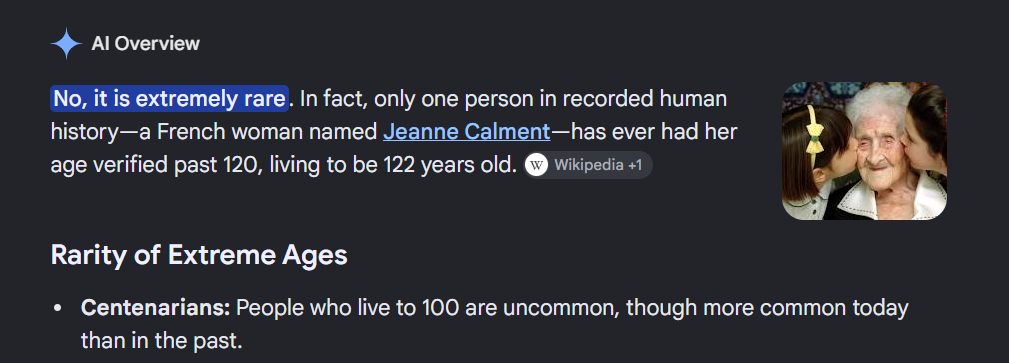Click the bold "Centenarians:" label
This screenshot has height=363, width=1009.
tap(155, 308)
